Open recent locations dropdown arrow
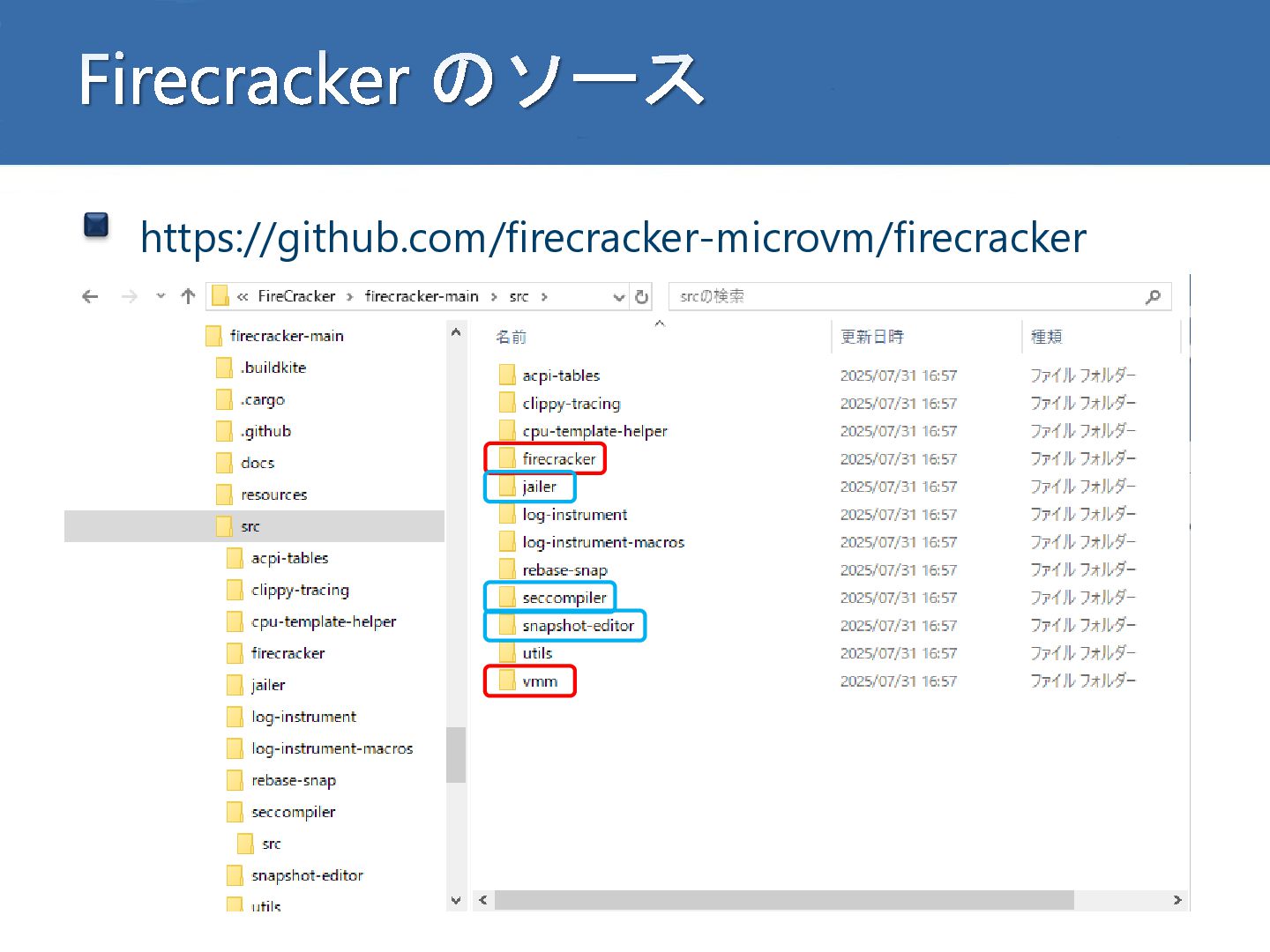Viewport: 1270px width, 952px height. (161, 296)
